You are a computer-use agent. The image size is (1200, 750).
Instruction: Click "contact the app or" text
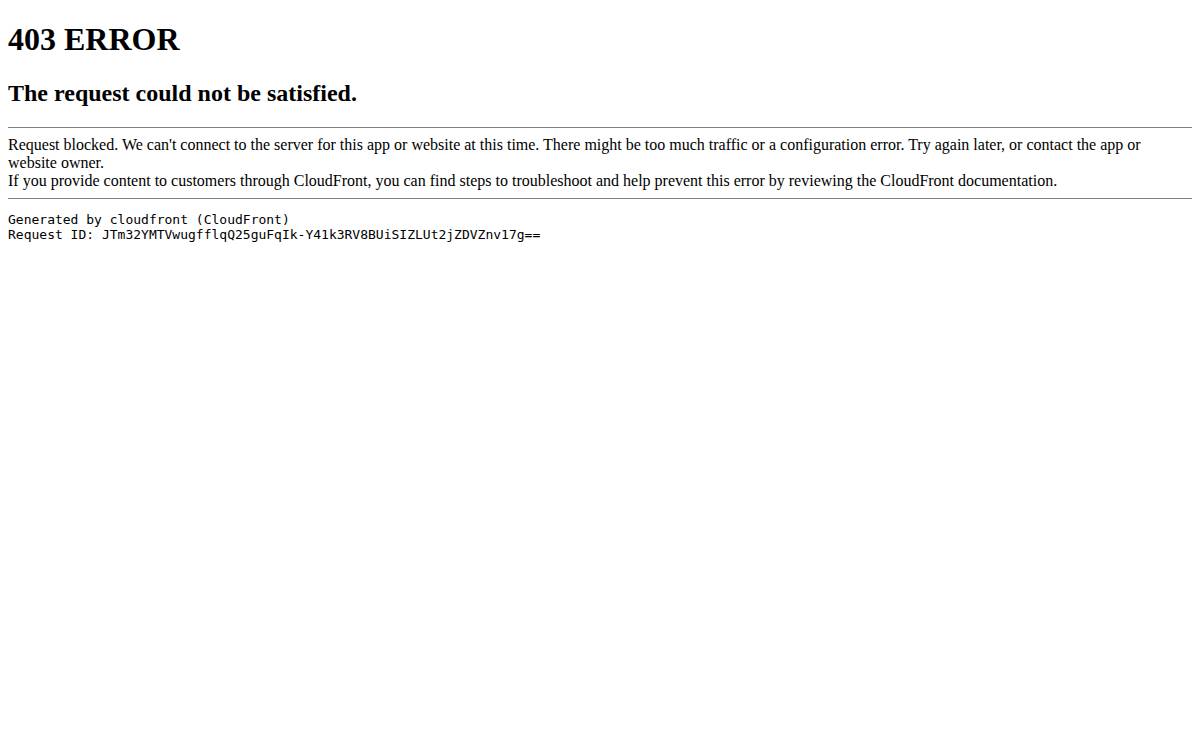1083,145
